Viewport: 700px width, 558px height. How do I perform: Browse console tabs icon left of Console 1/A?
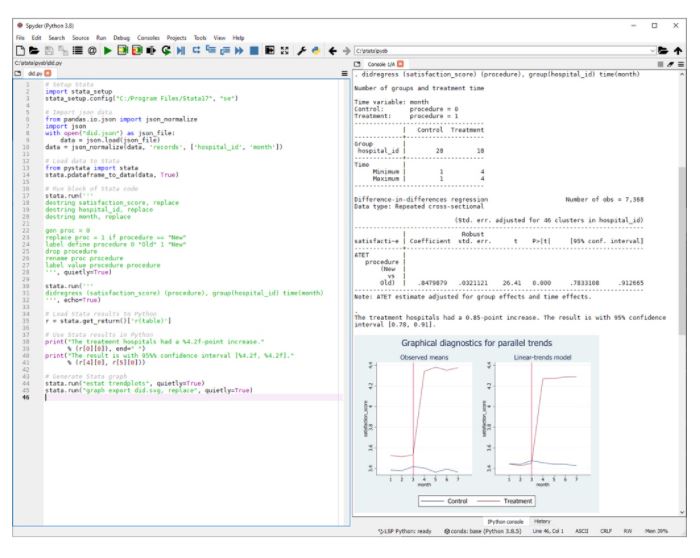click(x=357, y=64)
